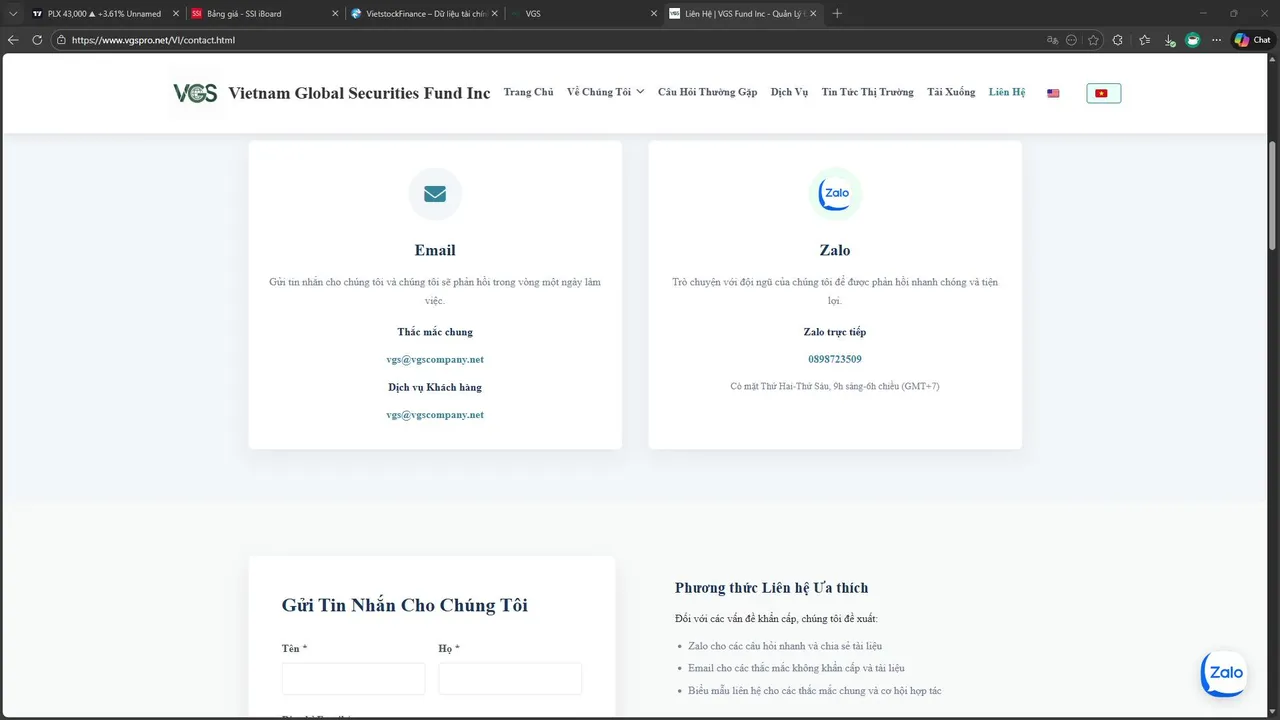Image resolution: width=1280 pixels, height=720 pixels.
Task: Click into the Họ input field
Action: point(510,678)
